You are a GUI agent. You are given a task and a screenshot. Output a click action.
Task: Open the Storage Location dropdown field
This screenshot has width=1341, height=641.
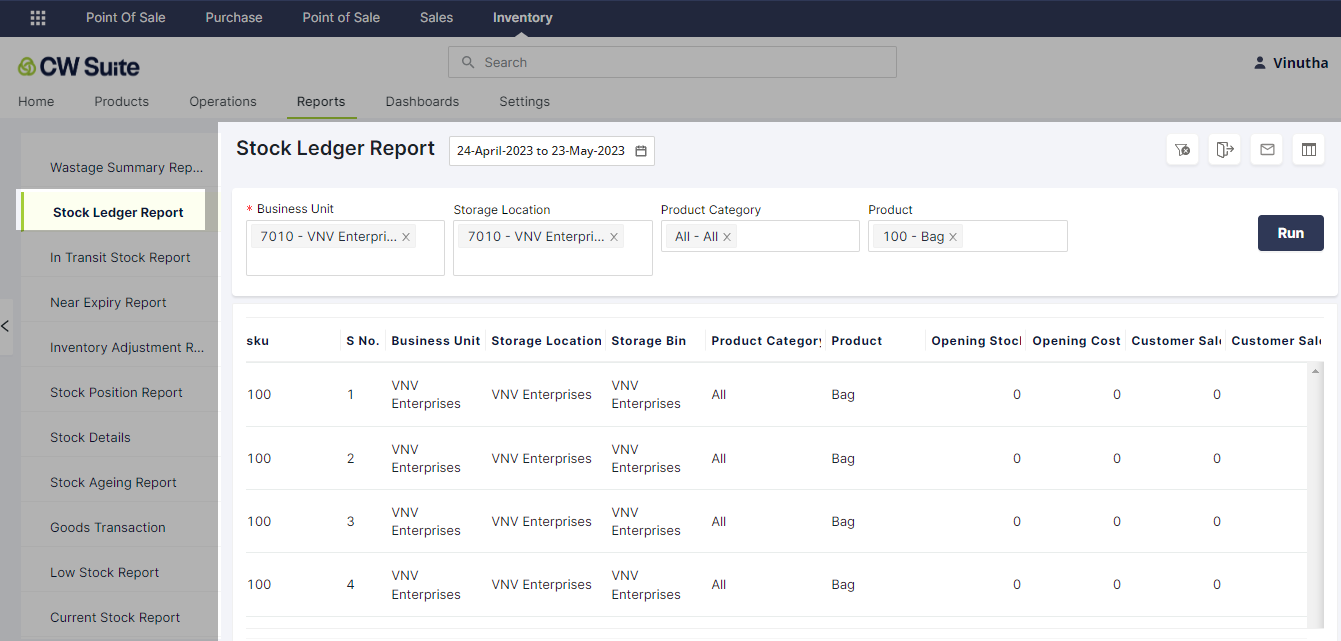(x=552, y=260)
